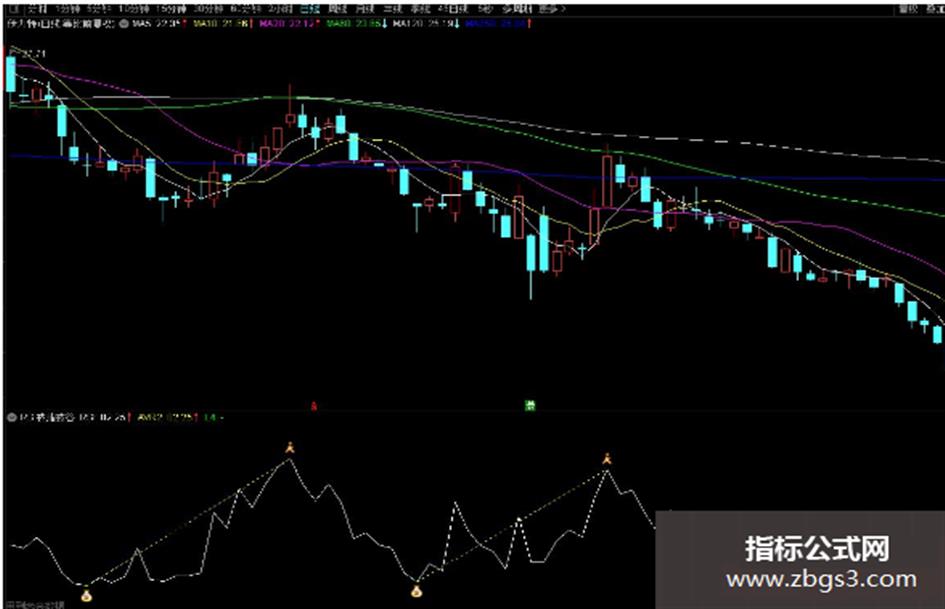
Task: Open the 复权 option at top right
Action: [908, 9]
